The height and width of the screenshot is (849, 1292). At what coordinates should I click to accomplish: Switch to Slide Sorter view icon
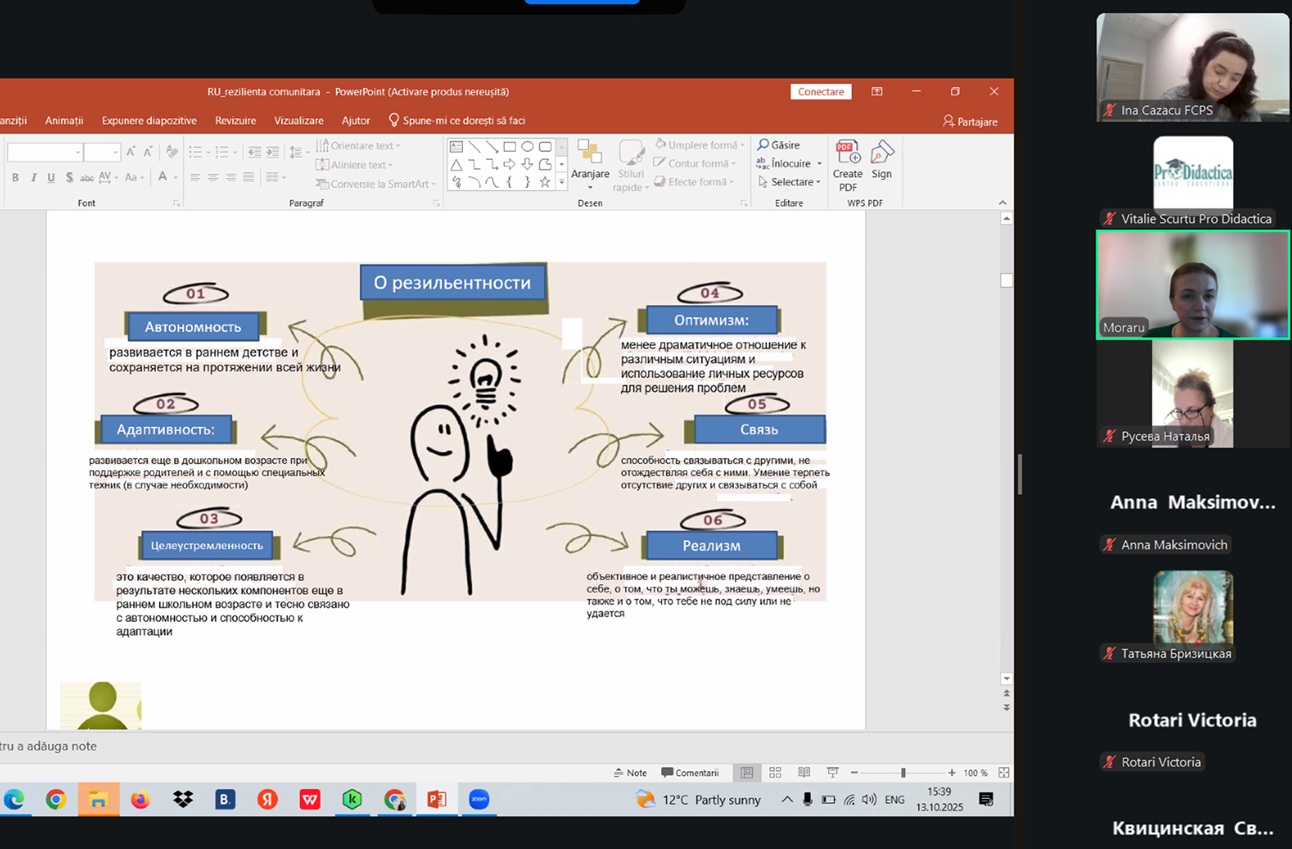pyautogui.click(x=775, y=773)
